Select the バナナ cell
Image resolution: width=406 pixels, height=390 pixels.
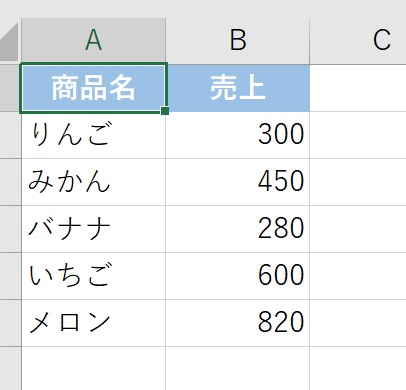coord(94,229)
